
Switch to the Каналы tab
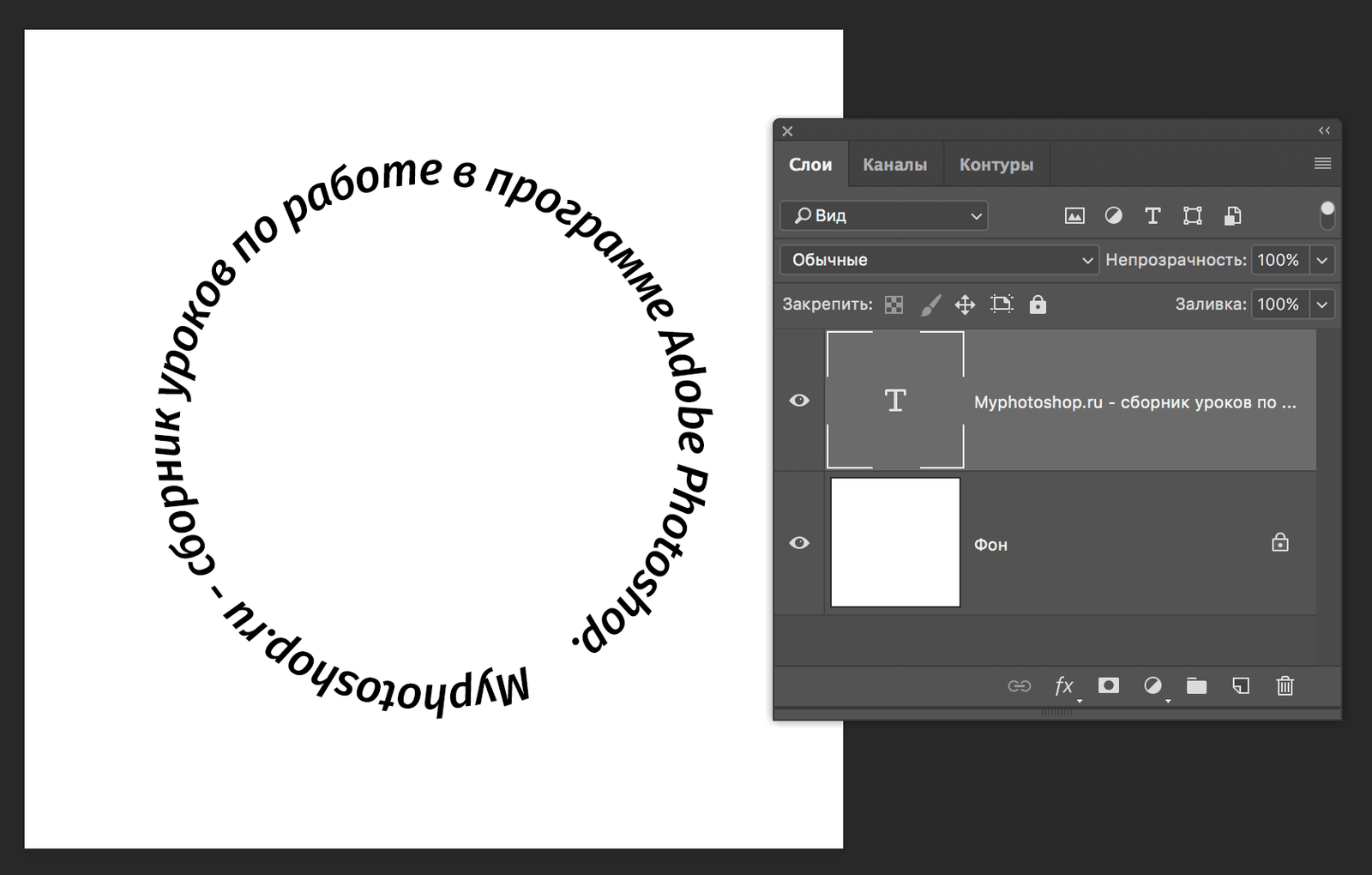[x=894, y=165]
